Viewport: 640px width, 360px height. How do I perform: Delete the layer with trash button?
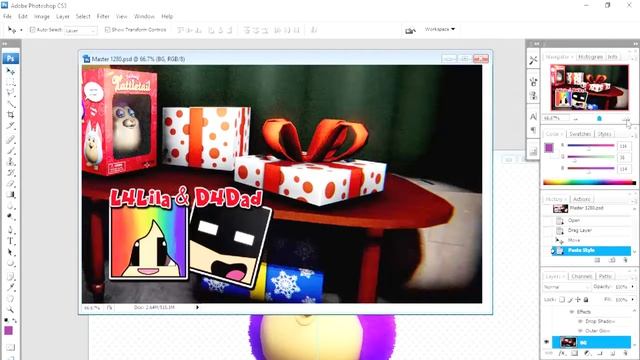(625, 353)
